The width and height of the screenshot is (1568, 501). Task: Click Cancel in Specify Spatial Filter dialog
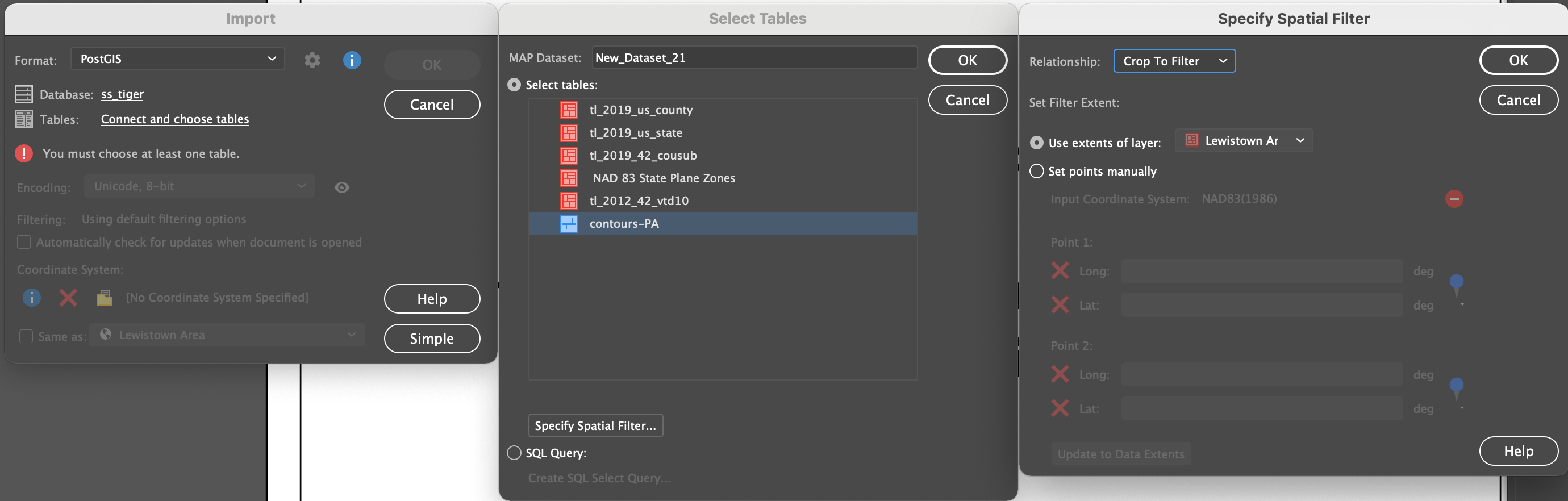tap(1518, 100)
